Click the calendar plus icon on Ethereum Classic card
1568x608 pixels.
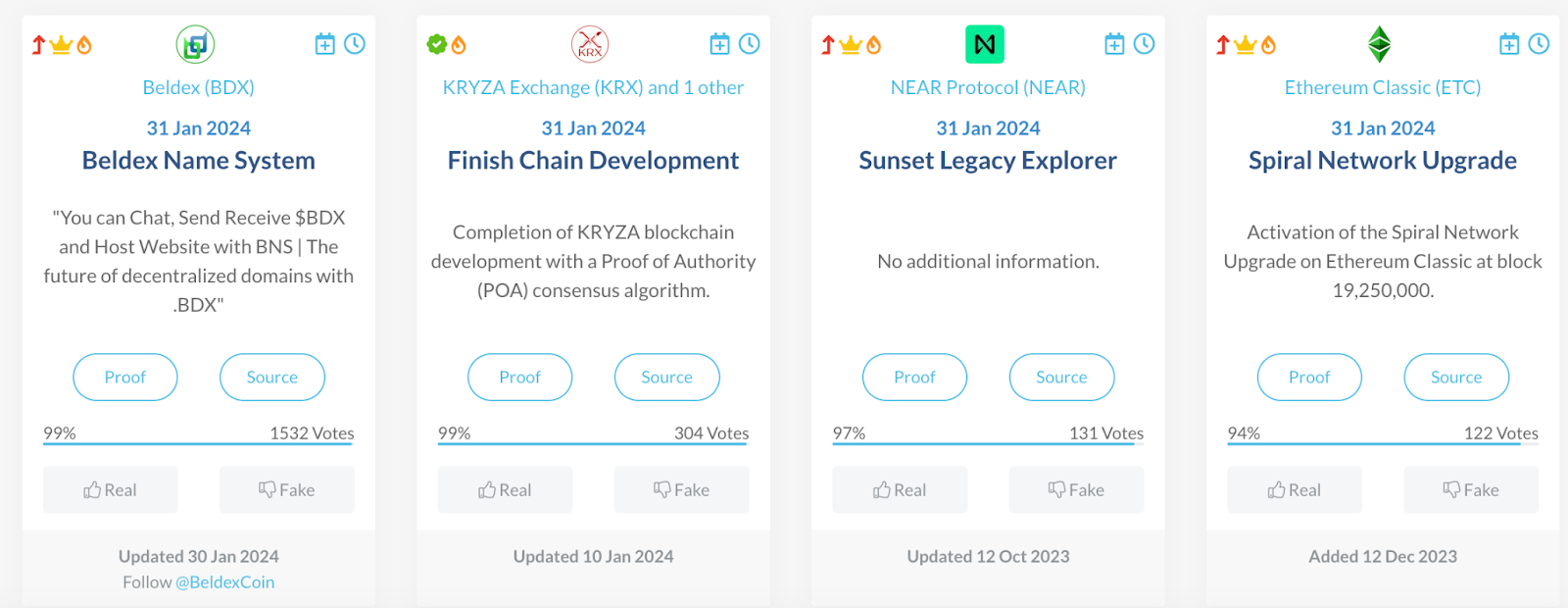(x=1509, y=44)
